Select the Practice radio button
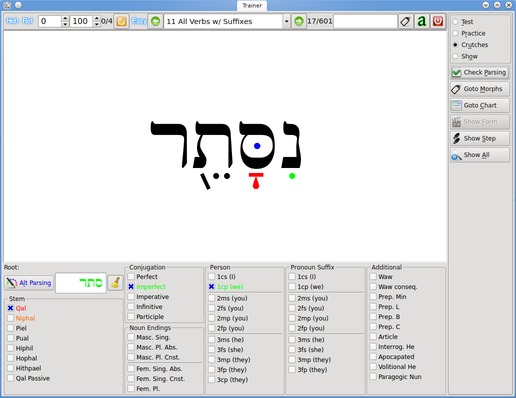 455,33
